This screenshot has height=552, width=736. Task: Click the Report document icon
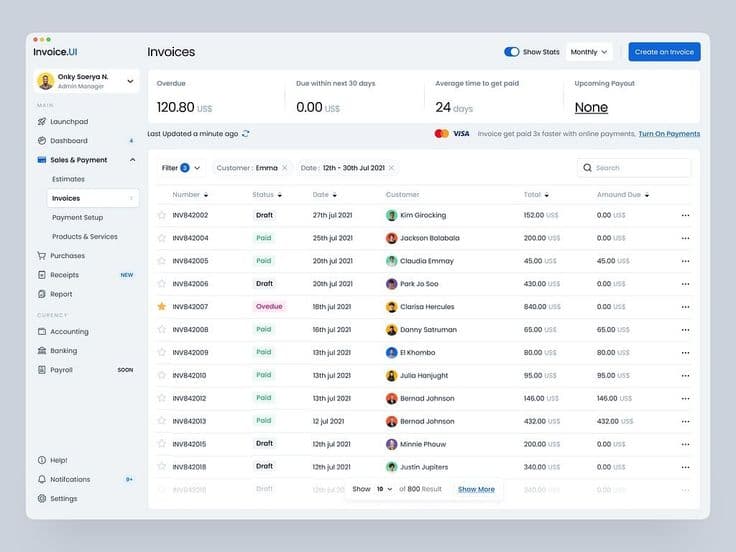[x=42, y=294]
